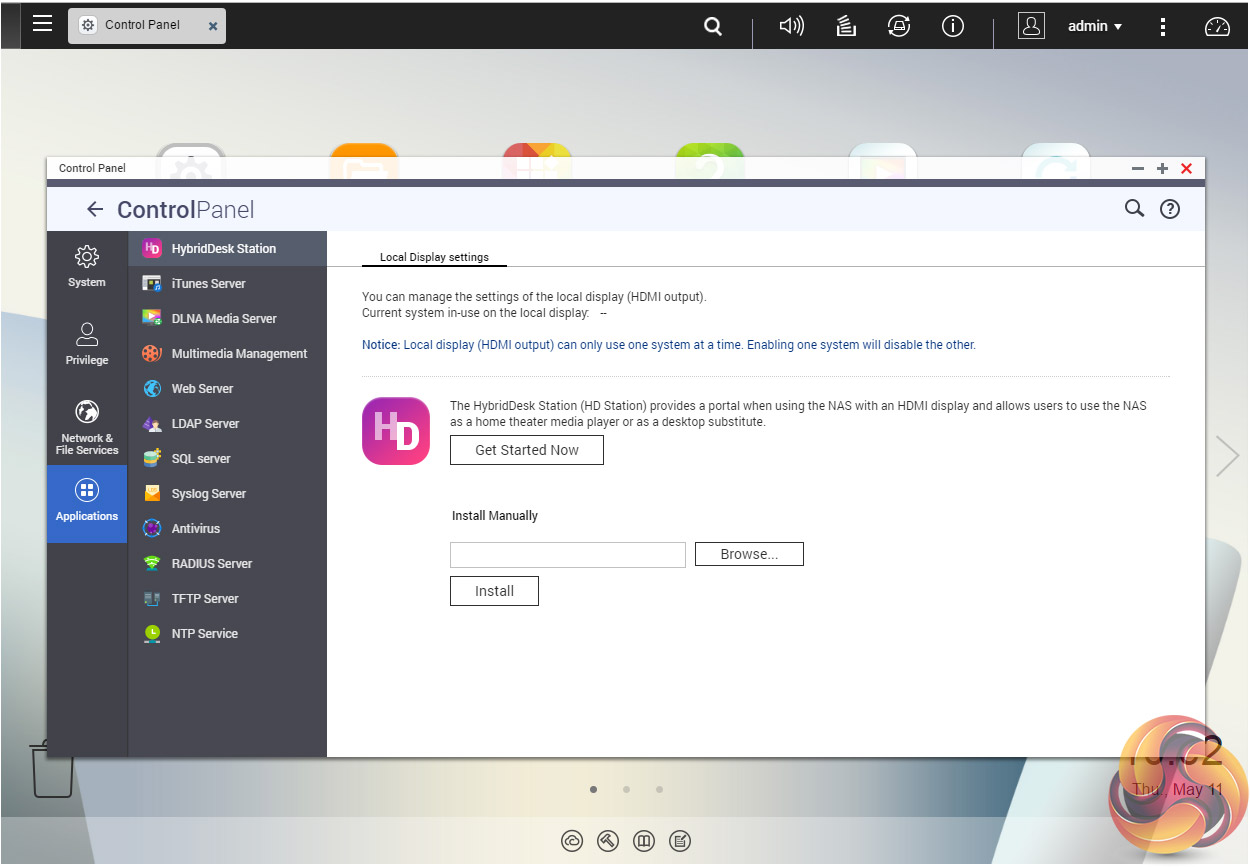This screenshot has width=1250, height=867.
Task: Click the utility tools icon in bottom bar
Action: tap(608, 841)
